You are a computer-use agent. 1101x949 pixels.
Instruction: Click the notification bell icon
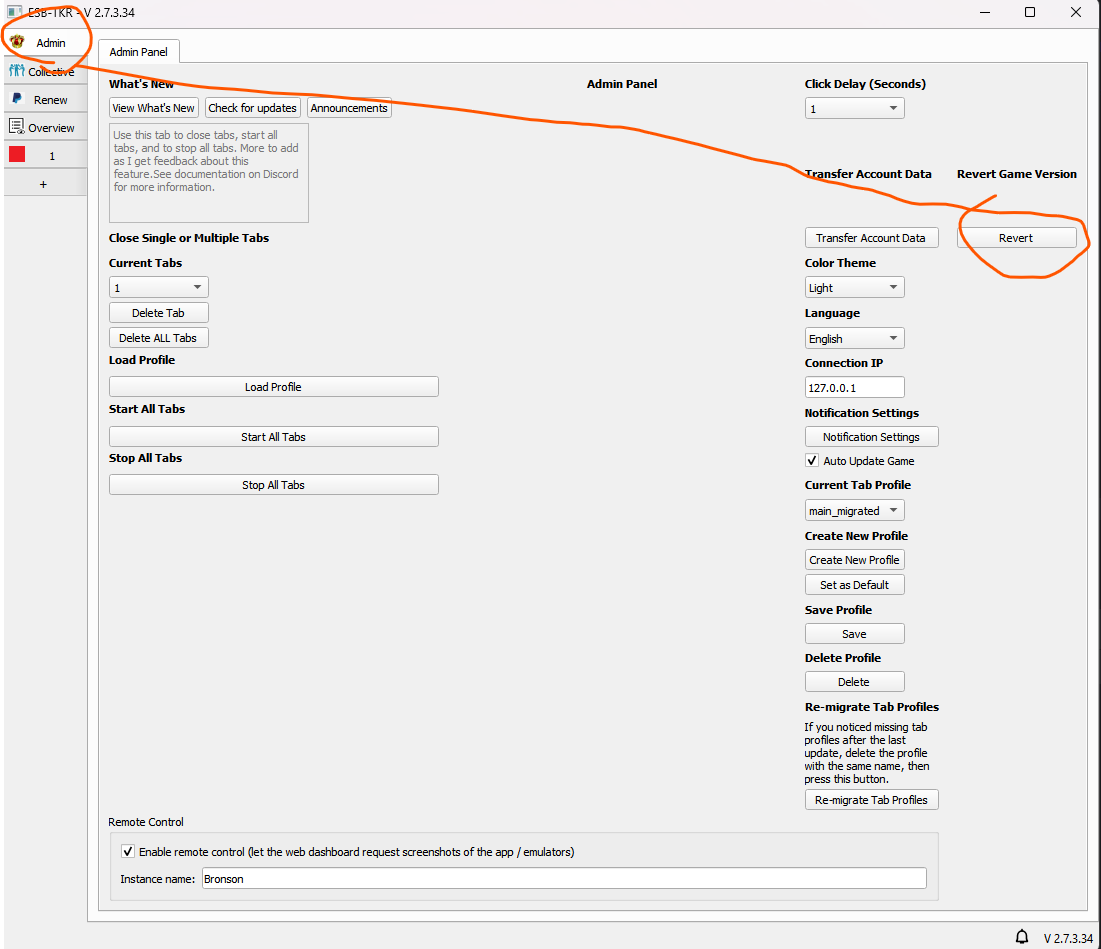point(1022,937)
